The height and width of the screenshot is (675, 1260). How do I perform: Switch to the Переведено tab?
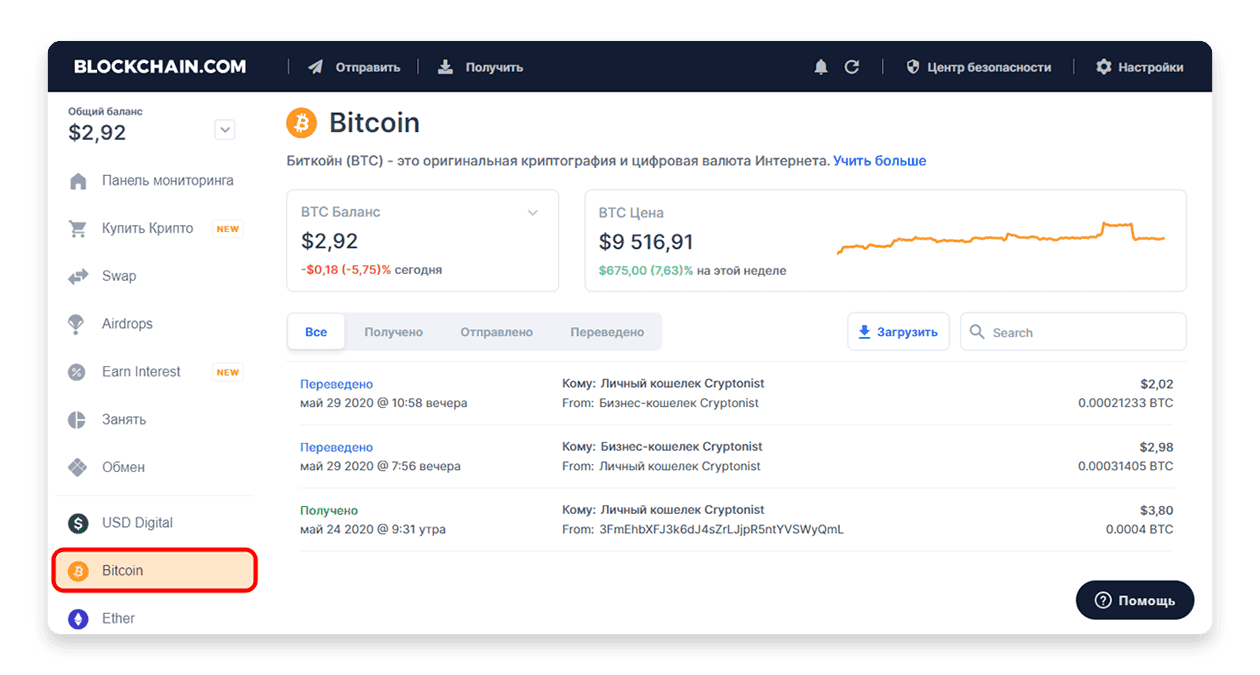tap(607, 332)
